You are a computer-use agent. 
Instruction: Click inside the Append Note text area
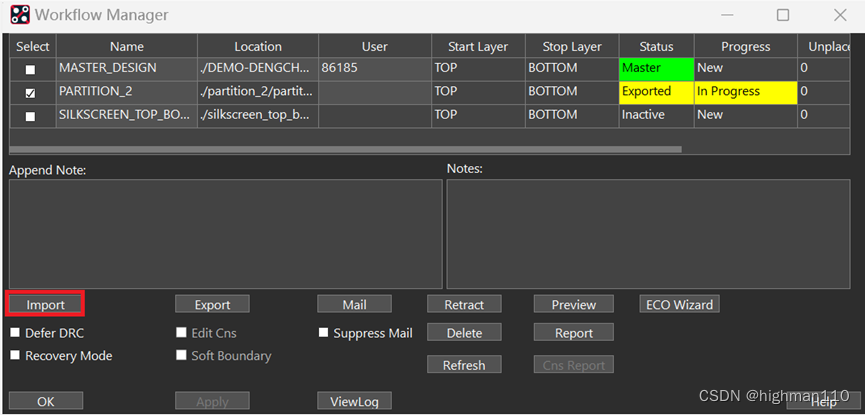coord(225,234)
